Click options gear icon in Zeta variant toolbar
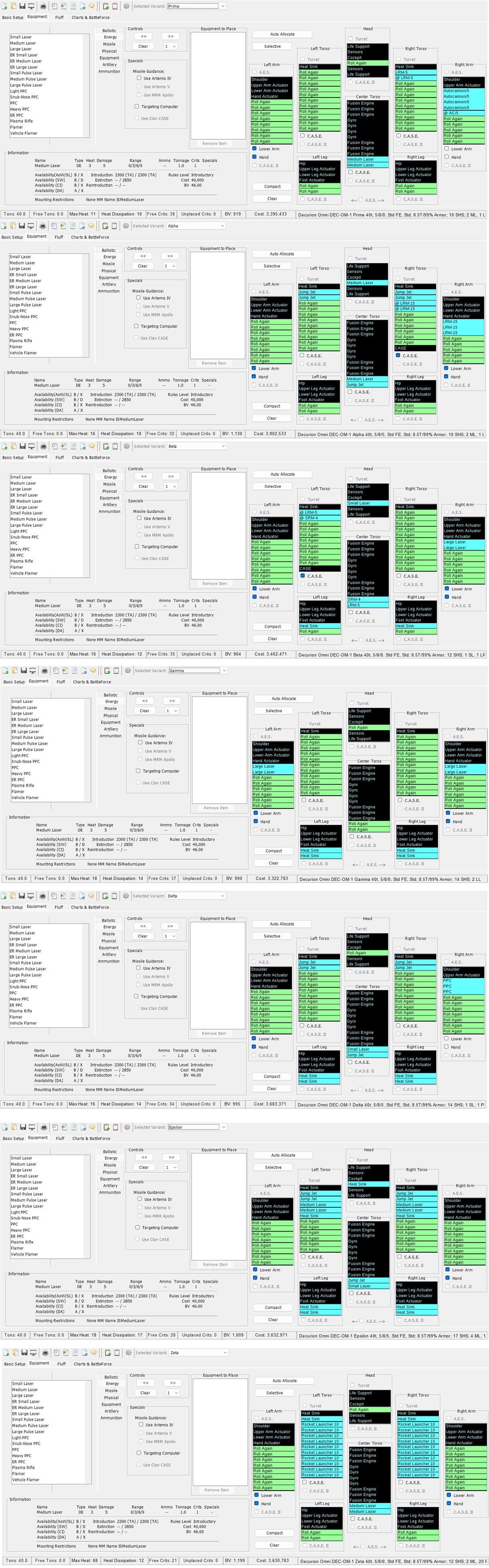This screenshot has width=489, height=1568. (x=129, y=1353)
